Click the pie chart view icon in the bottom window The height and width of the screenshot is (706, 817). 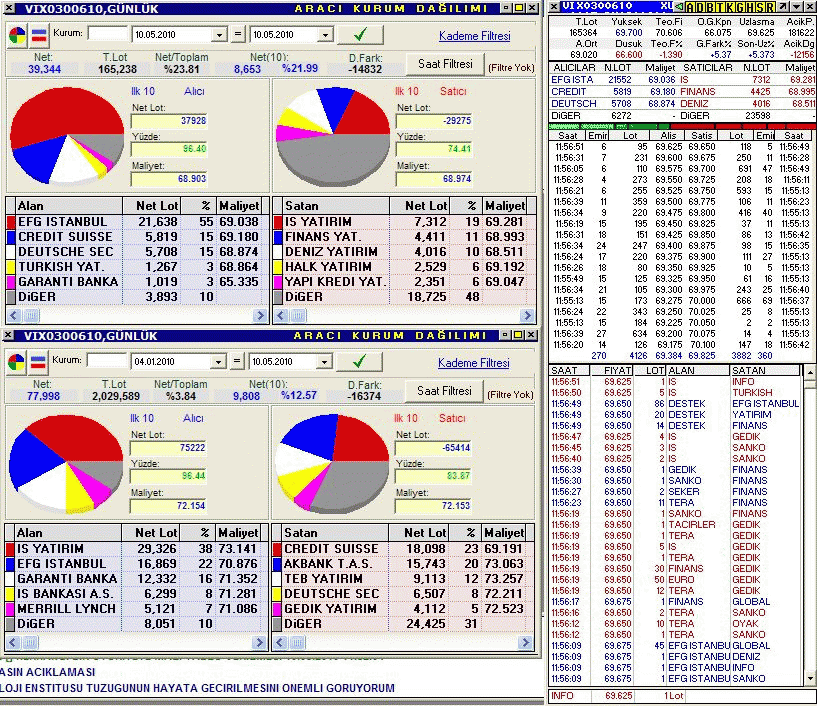(16, 362)
